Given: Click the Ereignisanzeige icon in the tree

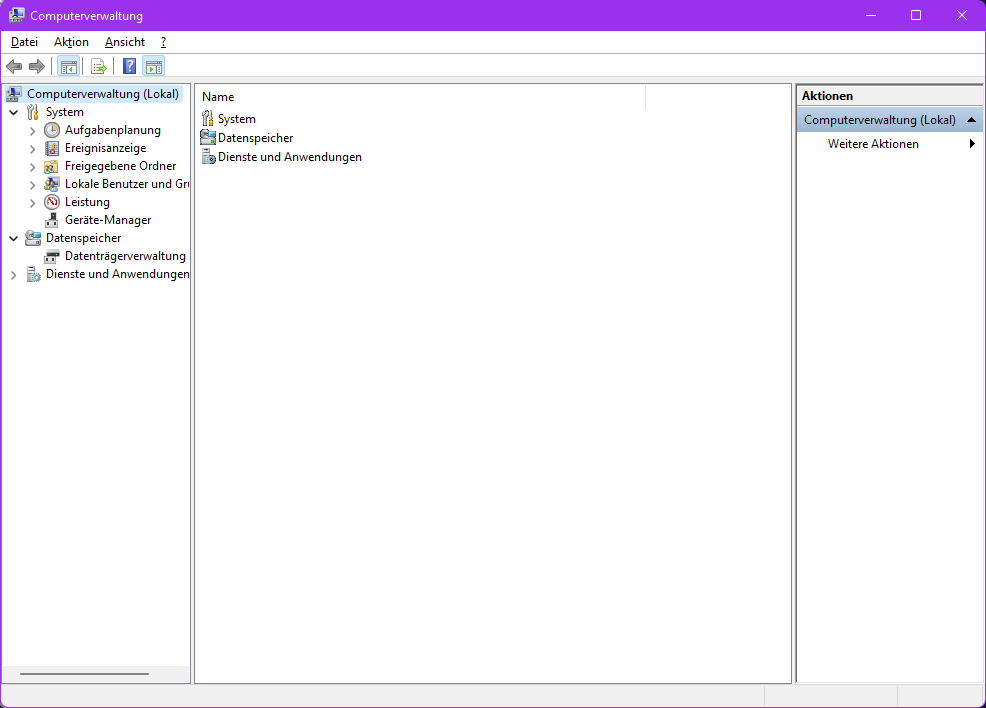Looking at the screenshot, I should coord(52,148).
